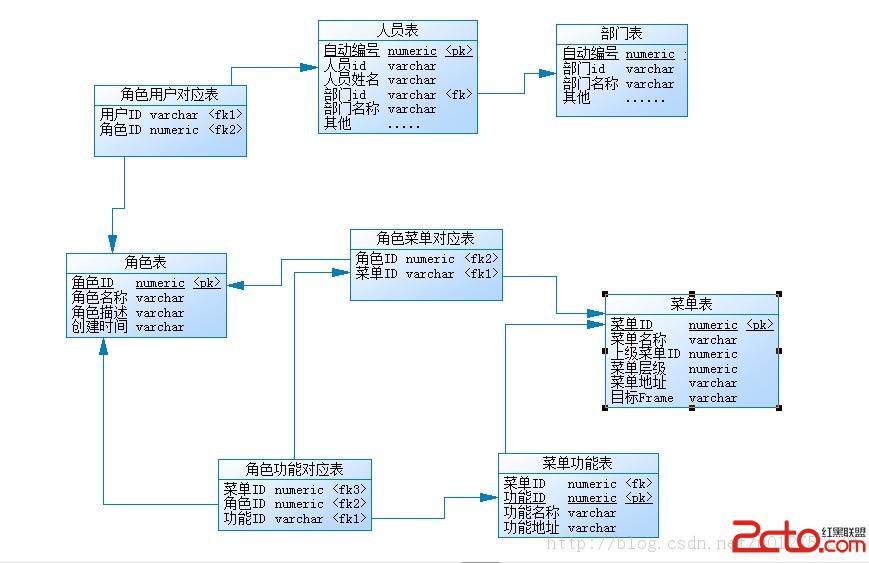Click the 用户ID varchar fk1 row

coord(171,115)
